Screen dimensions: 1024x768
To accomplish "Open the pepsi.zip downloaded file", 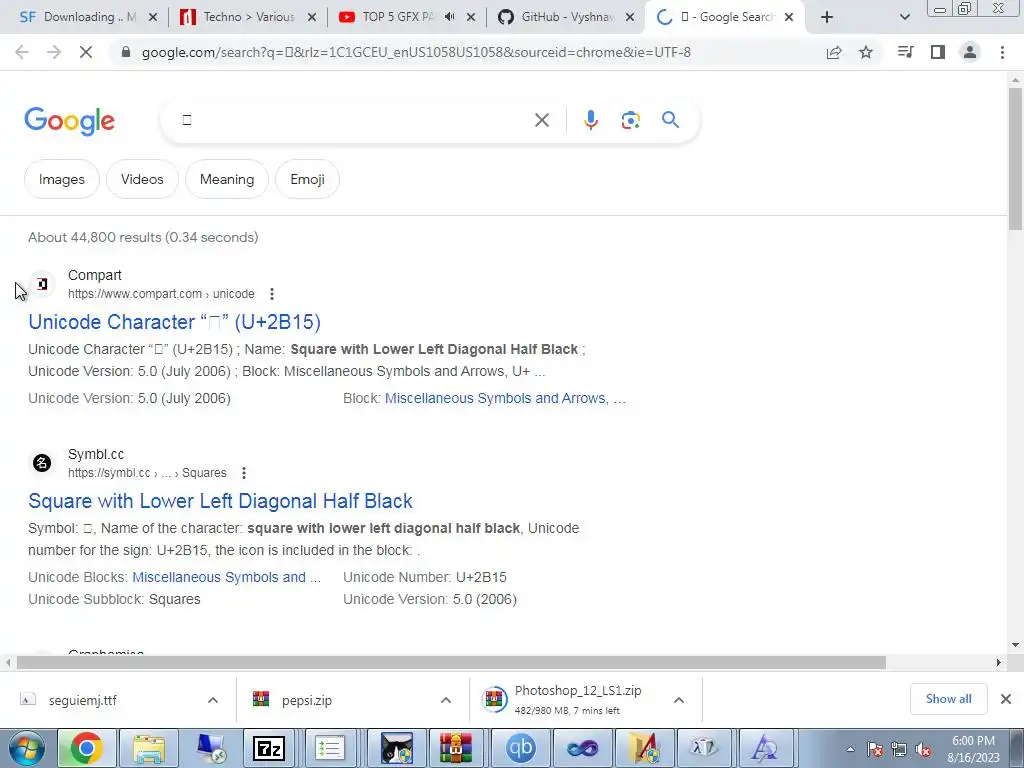I will (307, 701).
